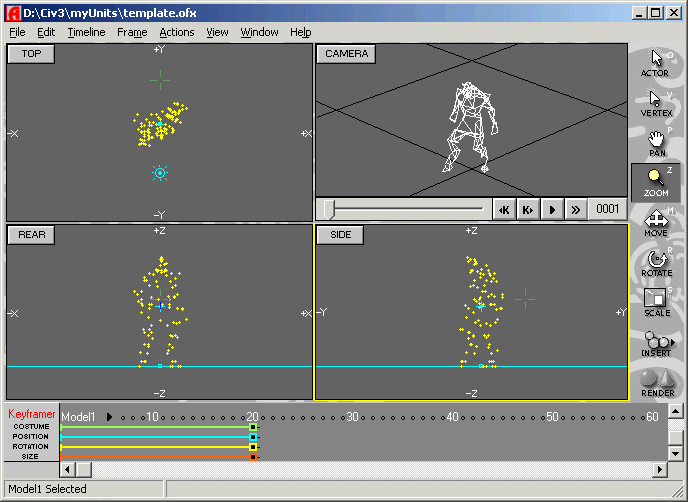The width and height of the screenshot is (688, 502).
Task: Click the cyan light source in TOP view
Action: [x=160, y=173]
